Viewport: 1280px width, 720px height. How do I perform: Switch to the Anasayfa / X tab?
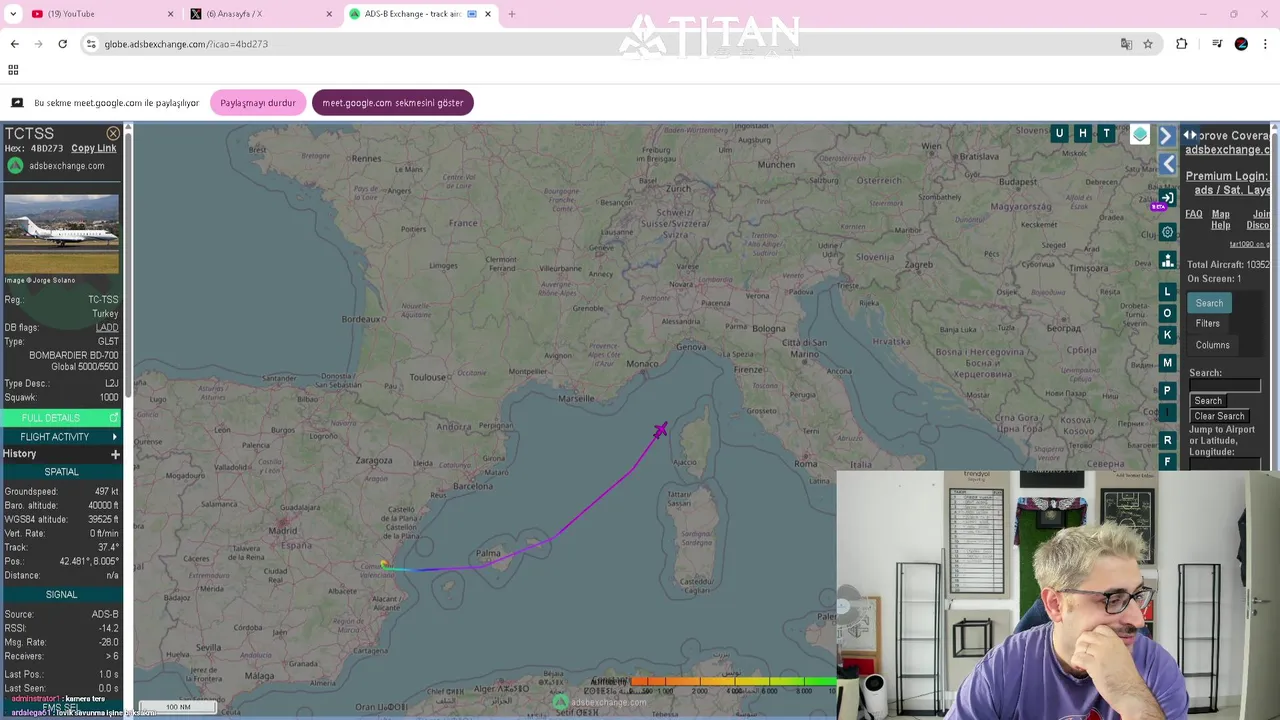coord(262,14)
